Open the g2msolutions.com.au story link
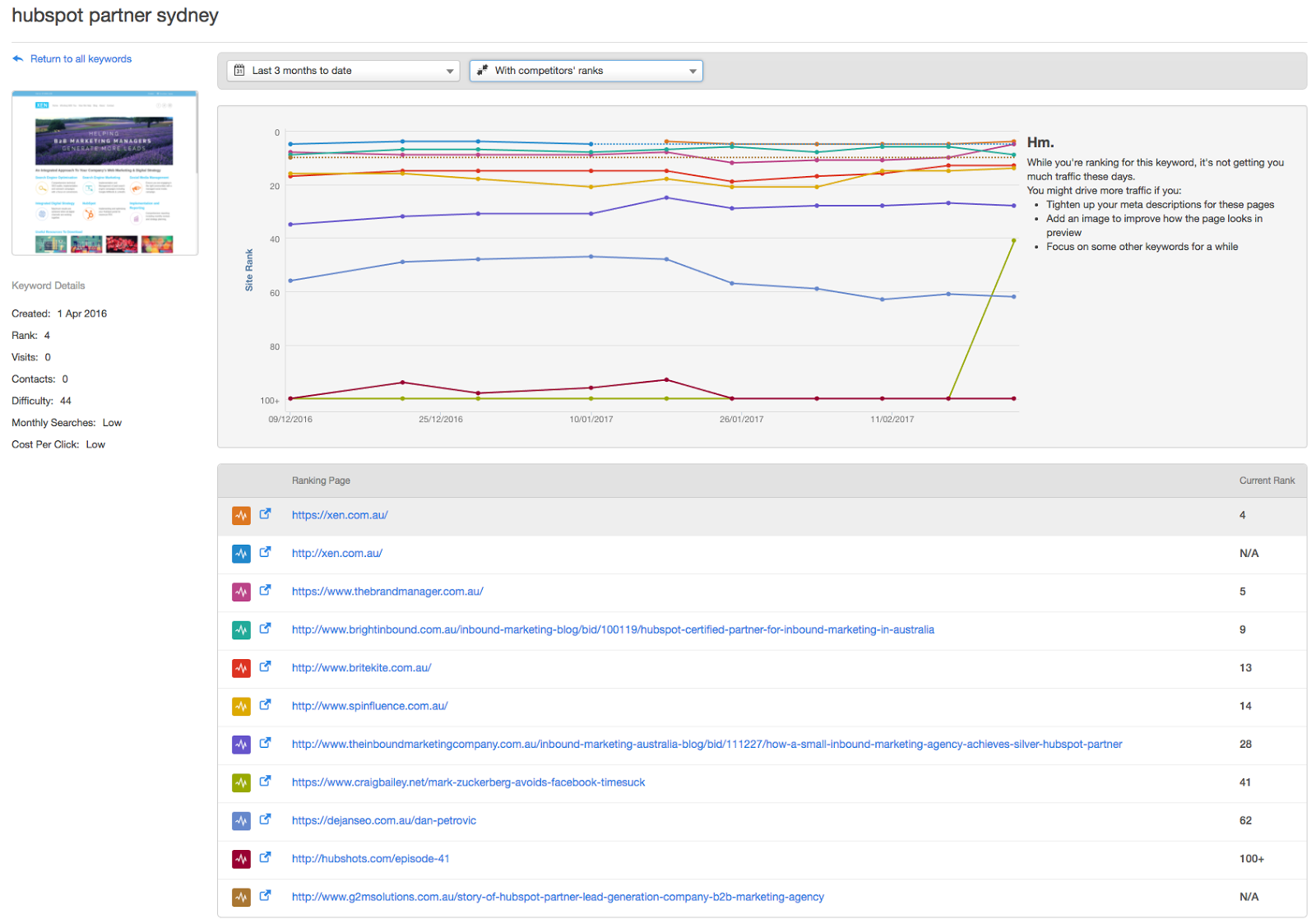Viewport: 1316px width, 924px height. 558,897
